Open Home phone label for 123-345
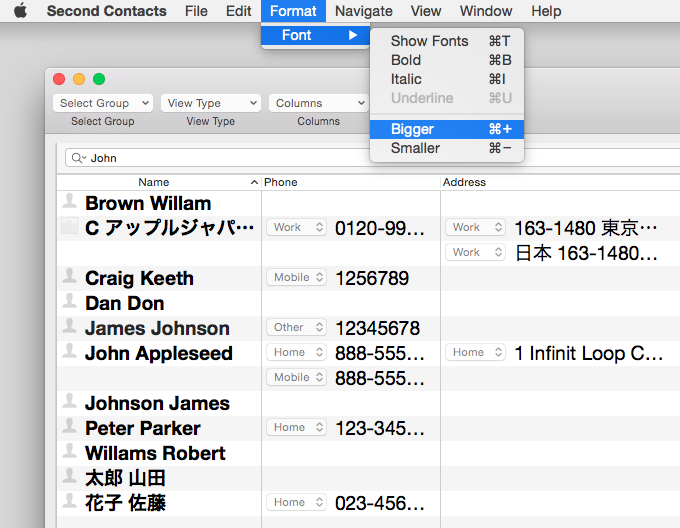This screenshot has width=680, height=528. click(x=296, y=427)
